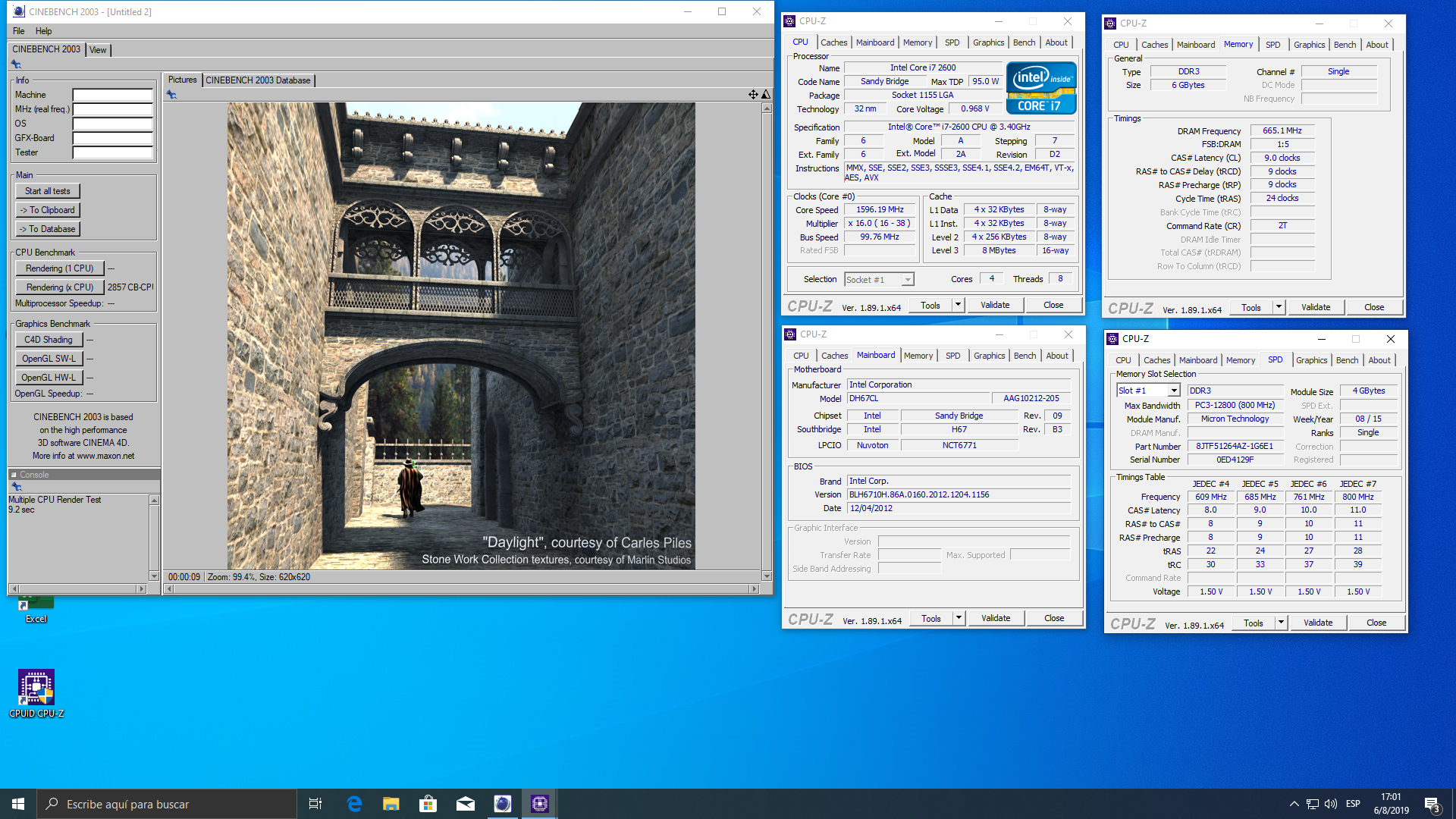Click the network icon in the system tray
Screen dimensions: 1456x819
pos(1313,804)
